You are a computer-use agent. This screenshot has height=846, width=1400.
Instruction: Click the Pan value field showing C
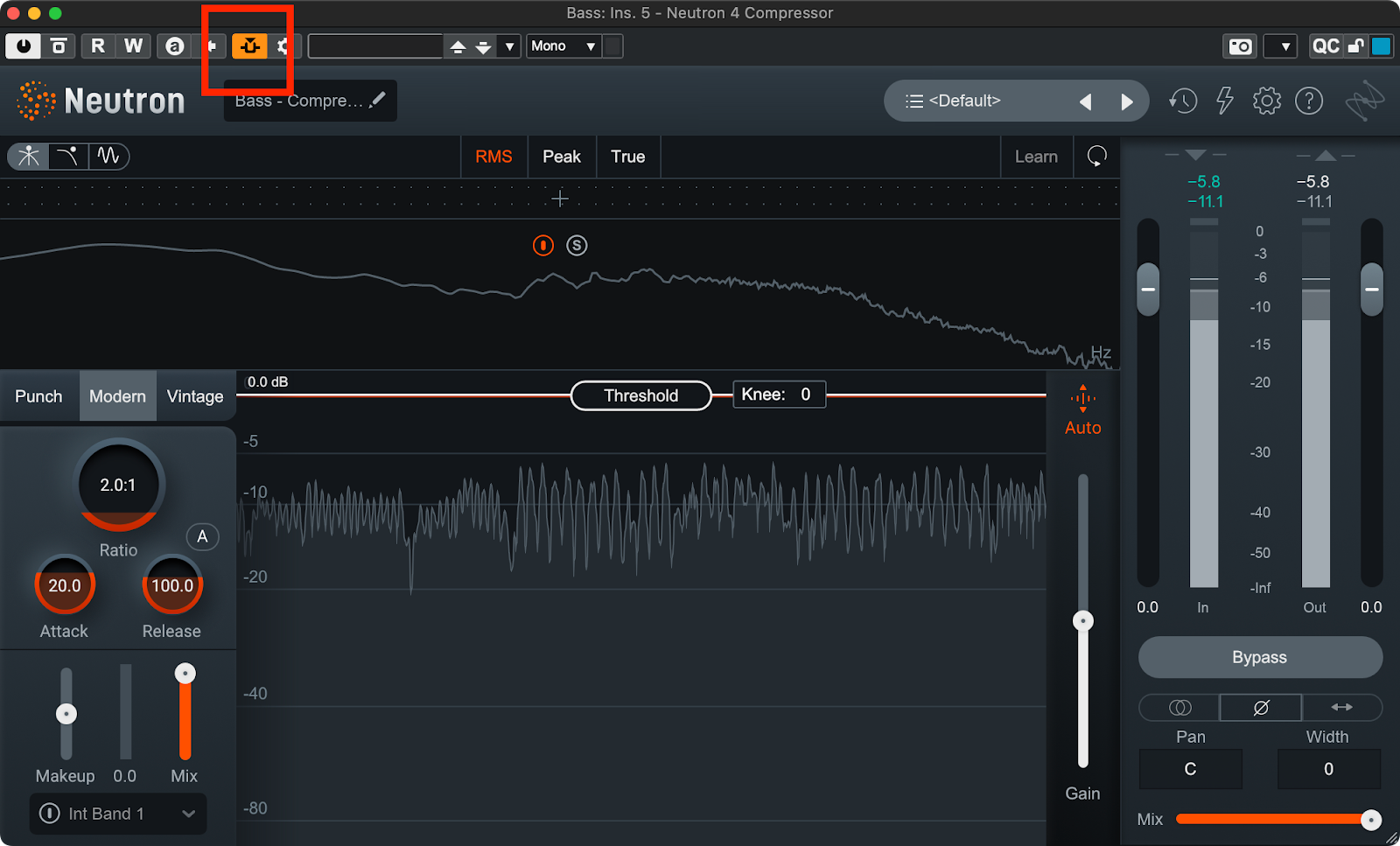coord(1190,769)
